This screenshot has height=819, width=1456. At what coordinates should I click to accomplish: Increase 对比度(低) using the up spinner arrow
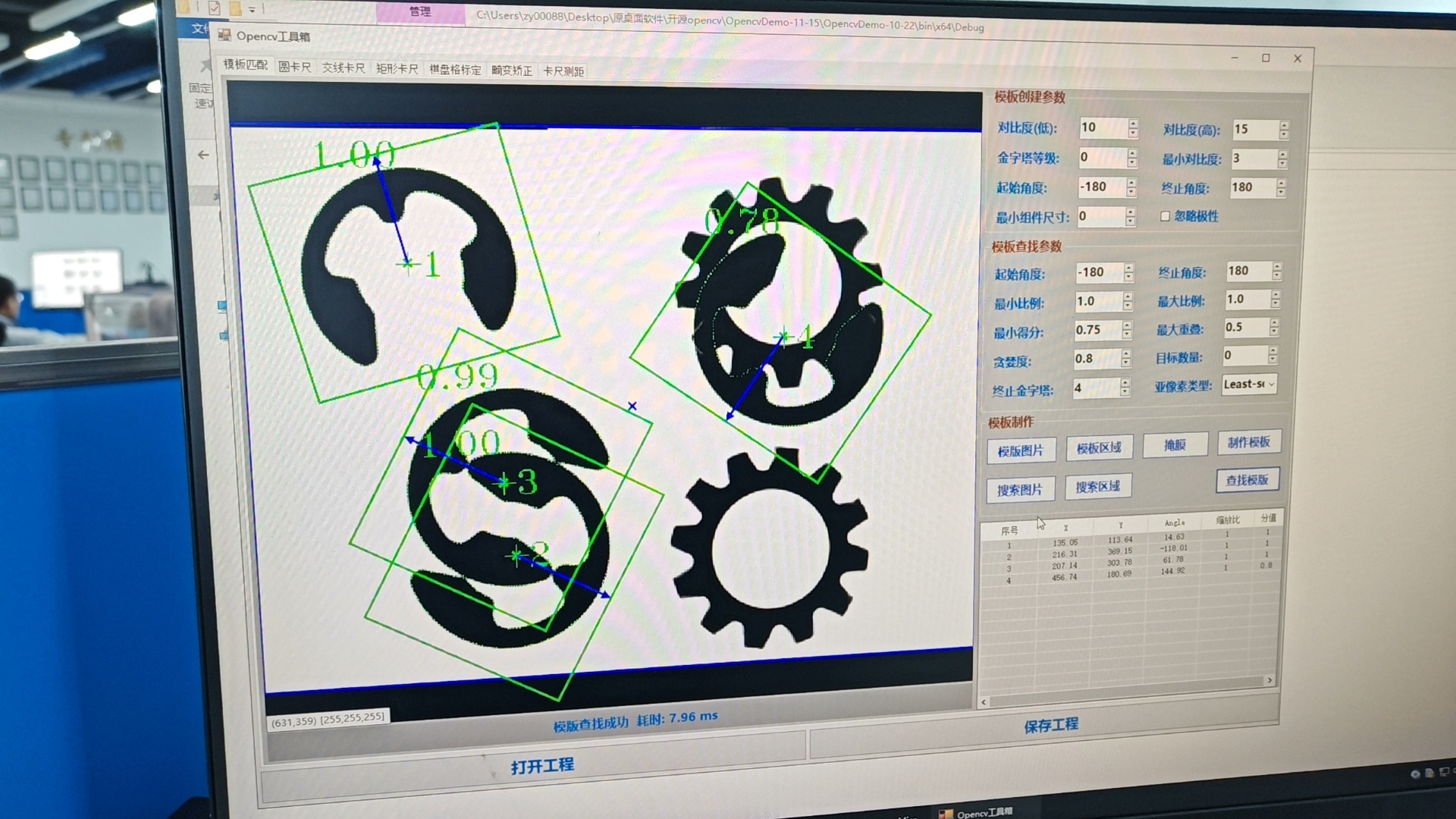click(1133, 124)
